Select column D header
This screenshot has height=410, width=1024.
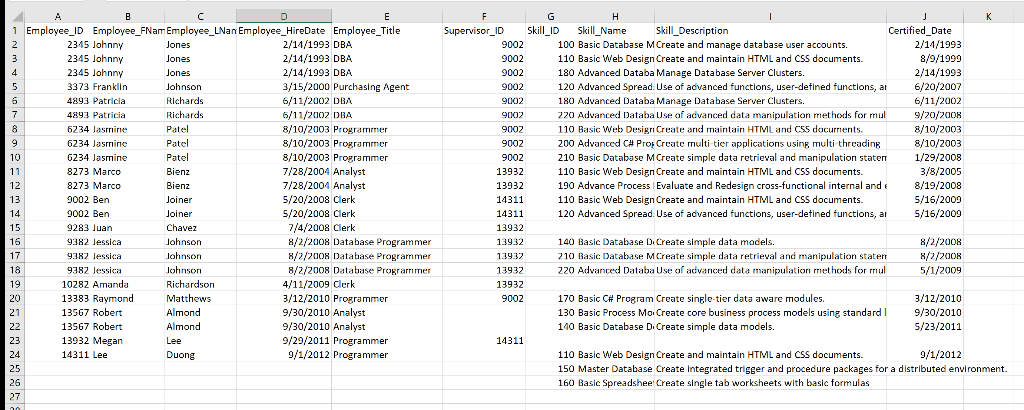click(x=283, y=16)
